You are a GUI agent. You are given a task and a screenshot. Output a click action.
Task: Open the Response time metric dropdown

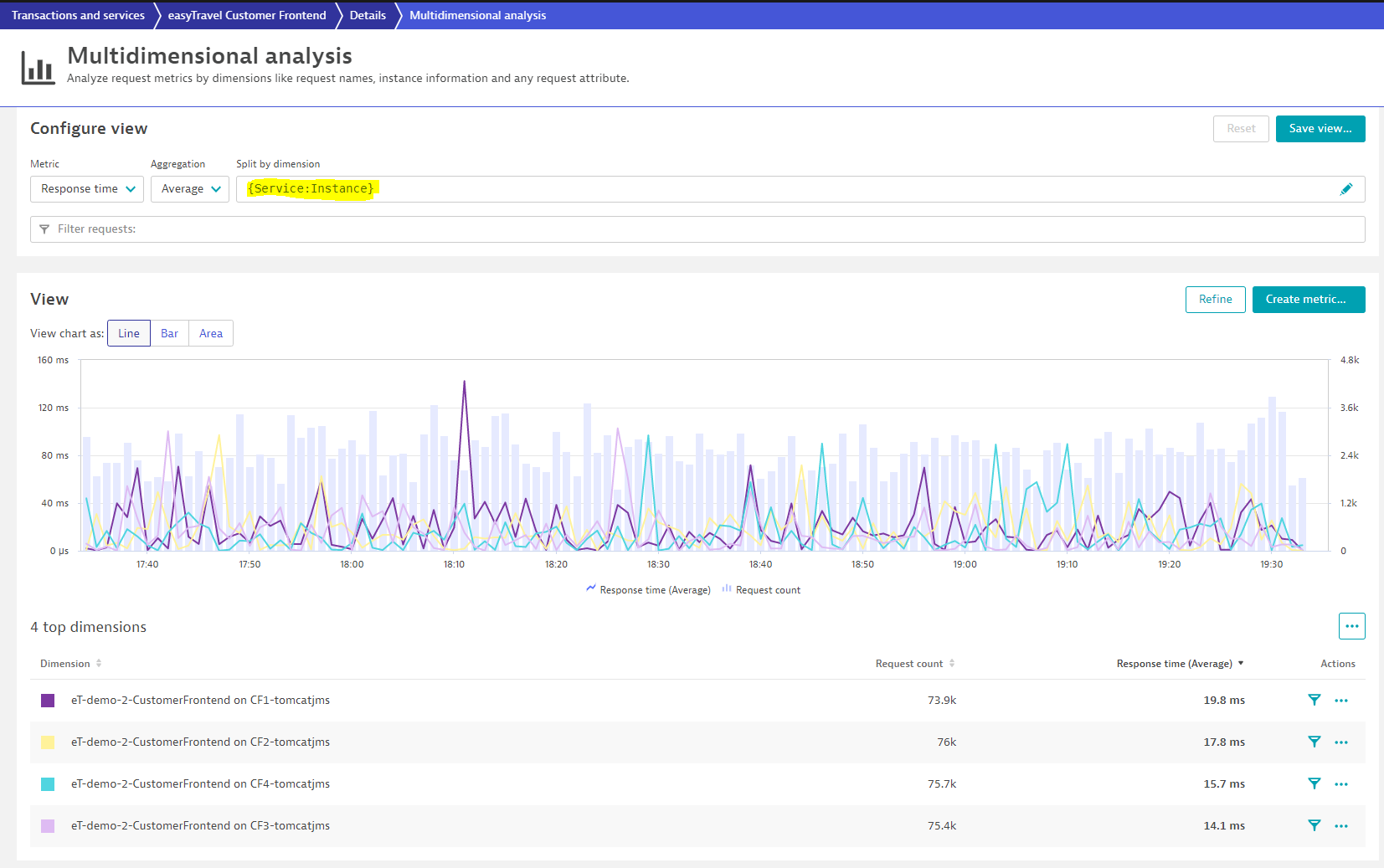[x=87, y=189]
